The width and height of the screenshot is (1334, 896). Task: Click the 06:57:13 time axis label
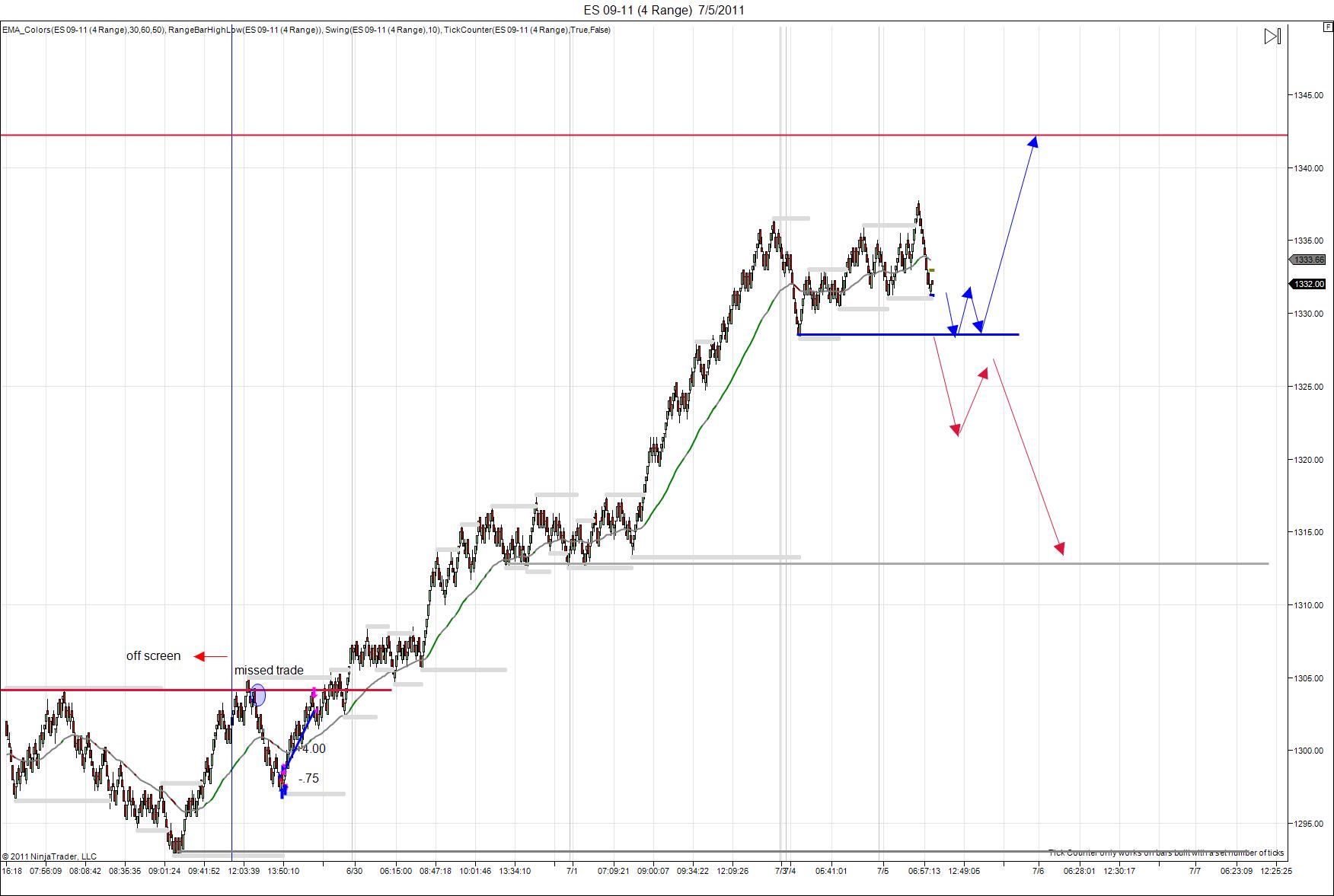pos(924,871)
